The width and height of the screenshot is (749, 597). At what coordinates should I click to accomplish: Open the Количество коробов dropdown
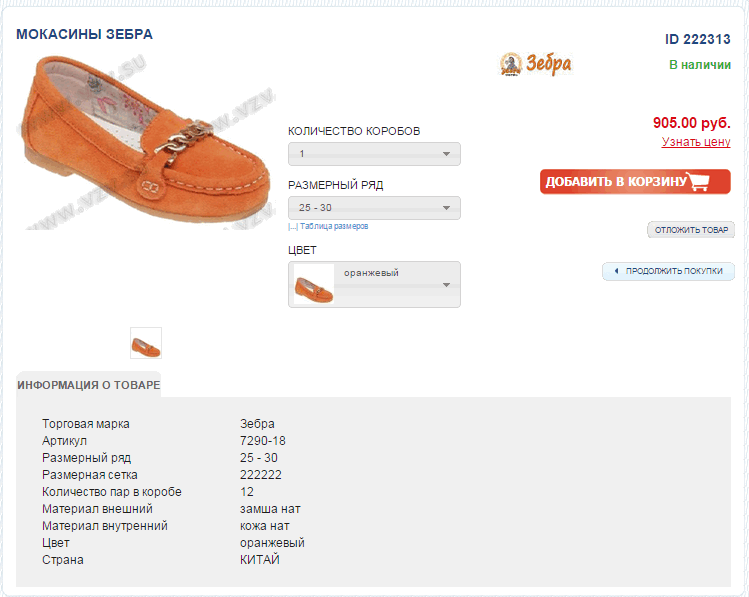(x=374, y=154)
